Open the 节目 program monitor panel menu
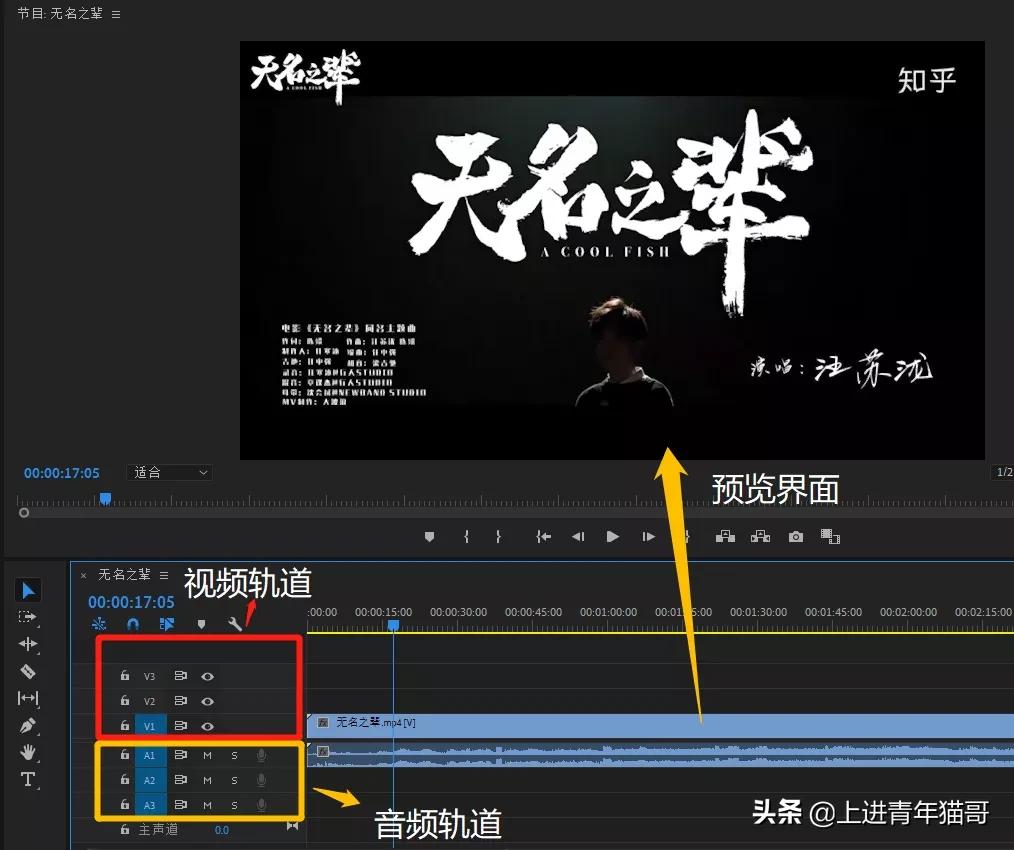The width and height of the screenshot is (1014, 850). coord(116,14)
